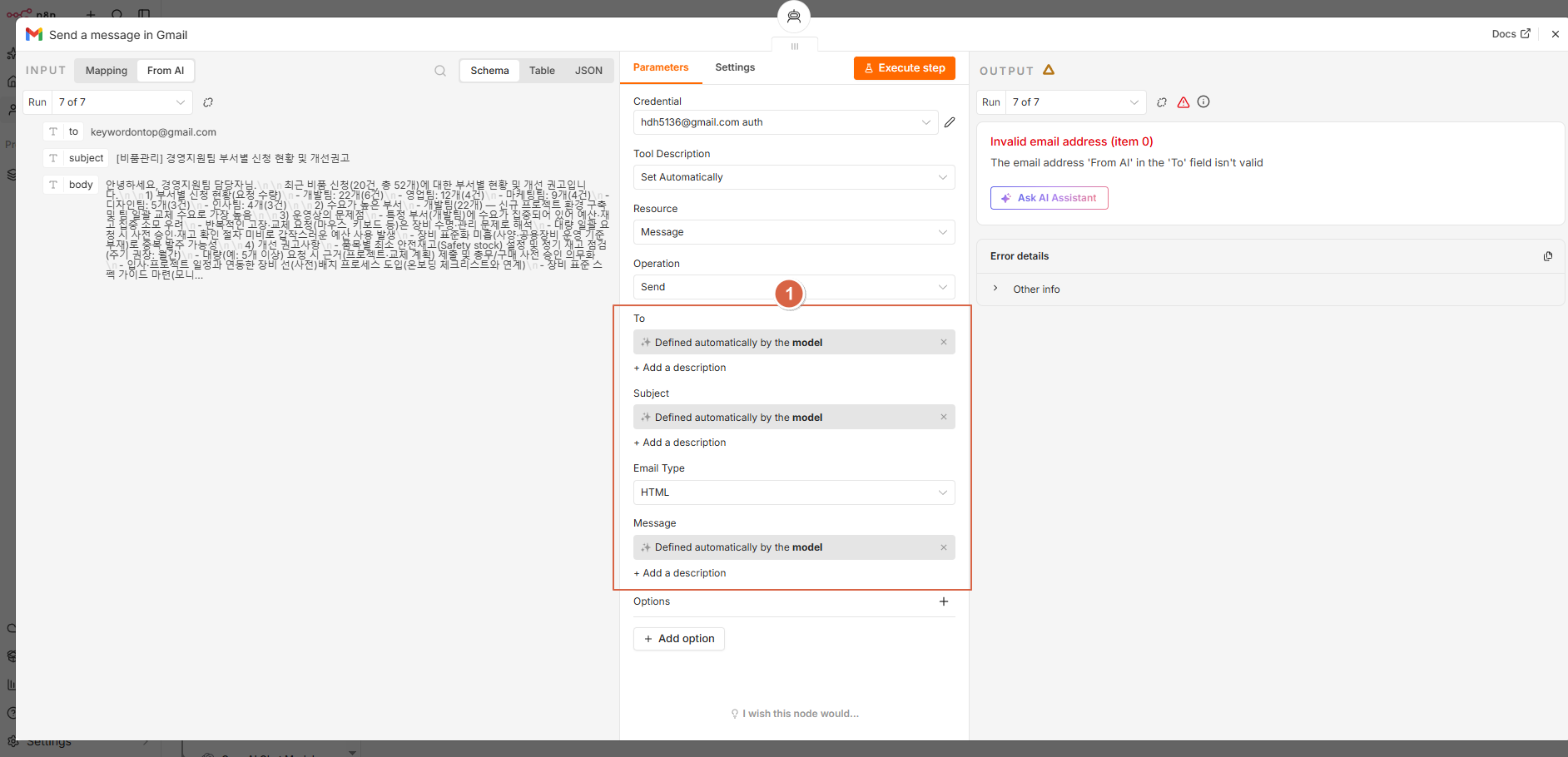Image resolution: width=1568 pixels, height=757 pixels.
Task: Click the pin icon beside the input Run selector
Action: click(208, 102)
